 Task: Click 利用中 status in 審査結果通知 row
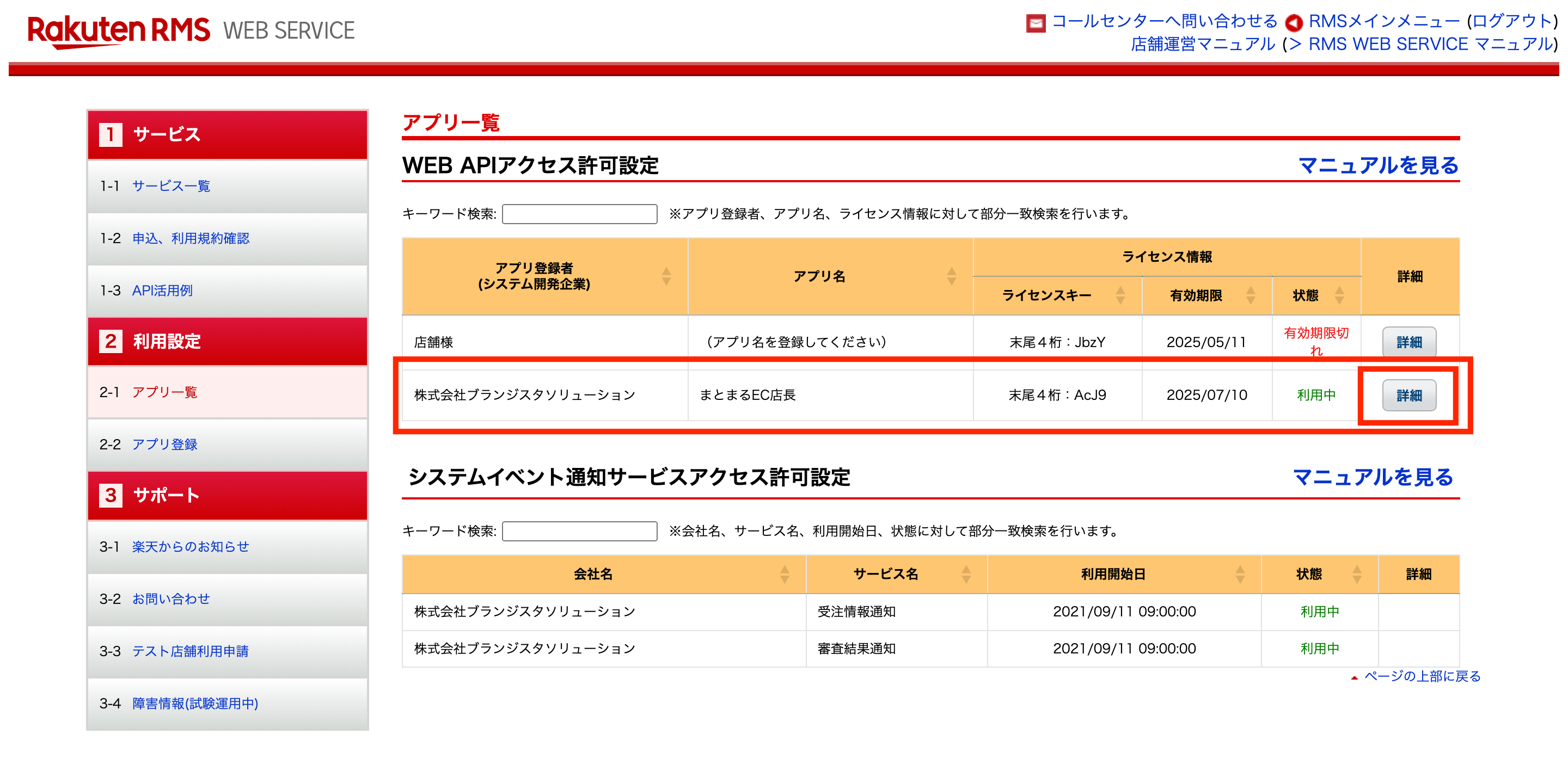coord(1320,649)
